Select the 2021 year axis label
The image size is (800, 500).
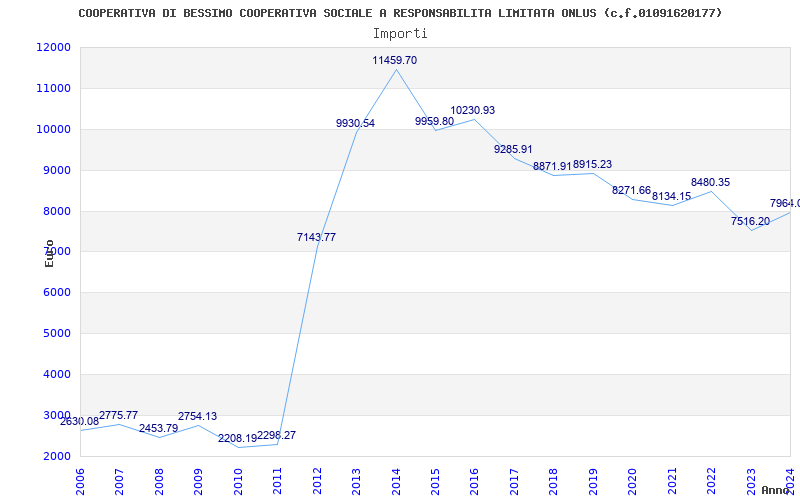672,481
